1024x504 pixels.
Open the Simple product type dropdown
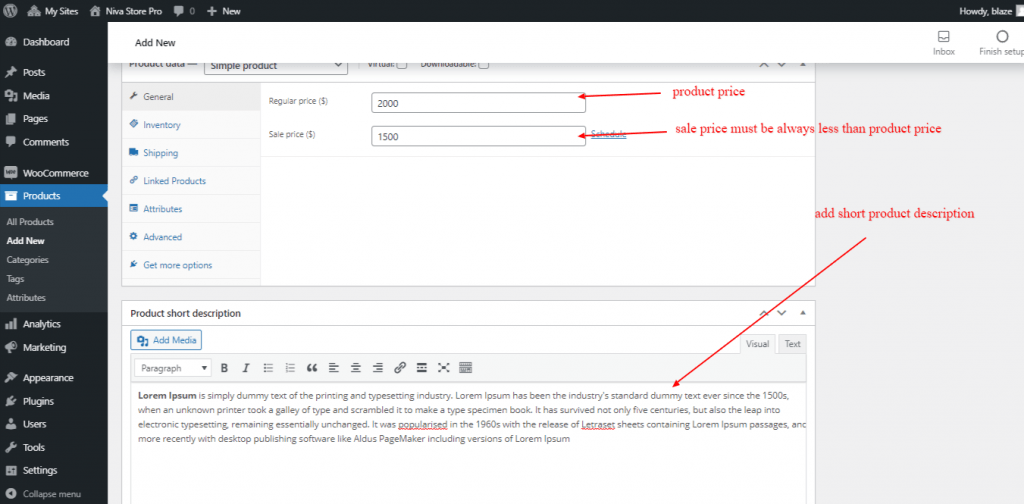[x=276, y=65]
